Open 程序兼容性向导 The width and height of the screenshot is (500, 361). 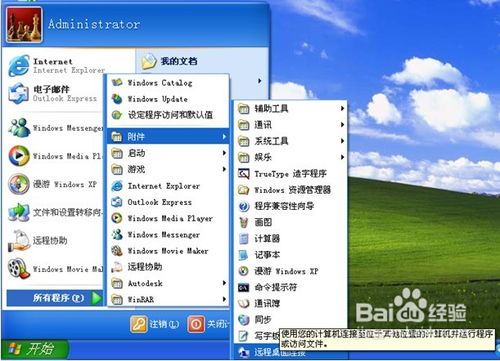tap(291, 206)
